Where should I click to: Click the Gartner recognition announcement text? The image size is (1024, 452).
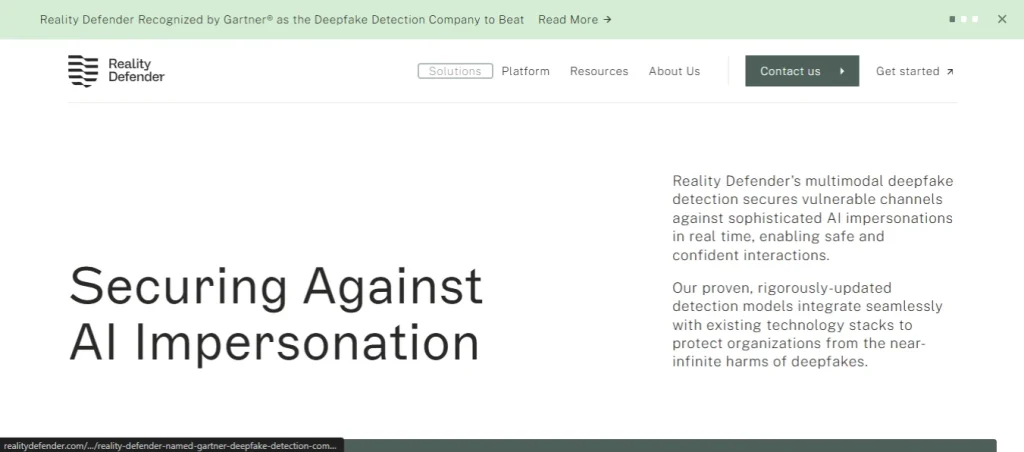(282, 20)
